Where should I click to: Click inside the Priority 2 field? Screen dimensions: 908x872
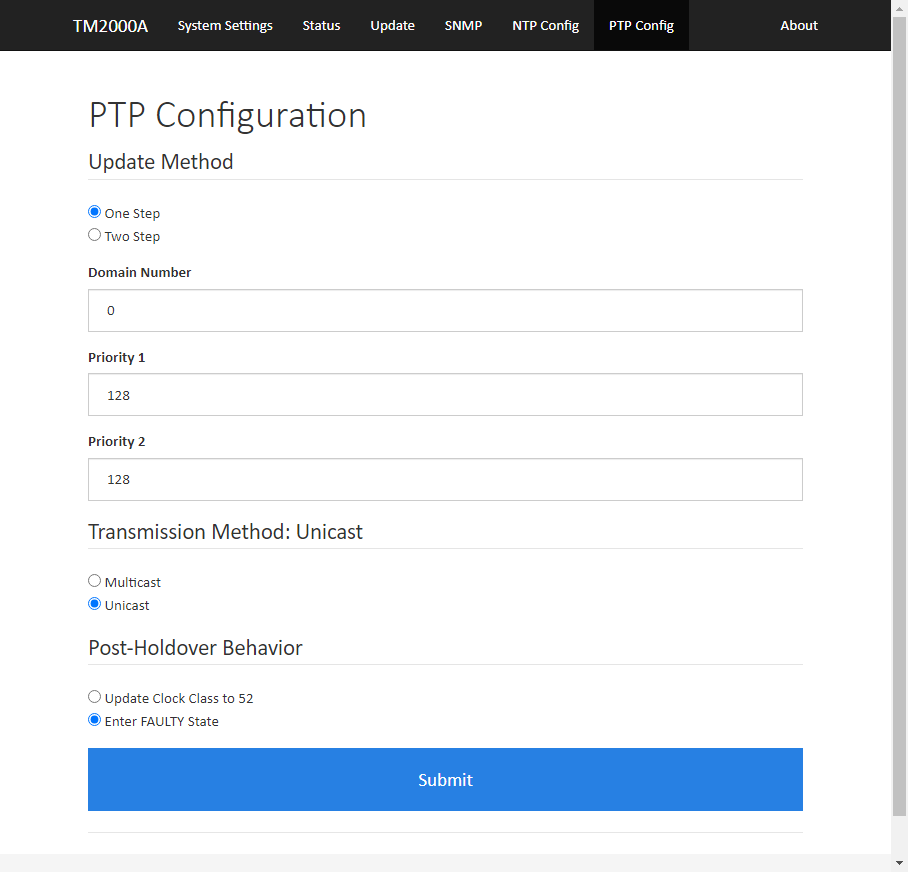pyautogui.click(x=445, y=479)
